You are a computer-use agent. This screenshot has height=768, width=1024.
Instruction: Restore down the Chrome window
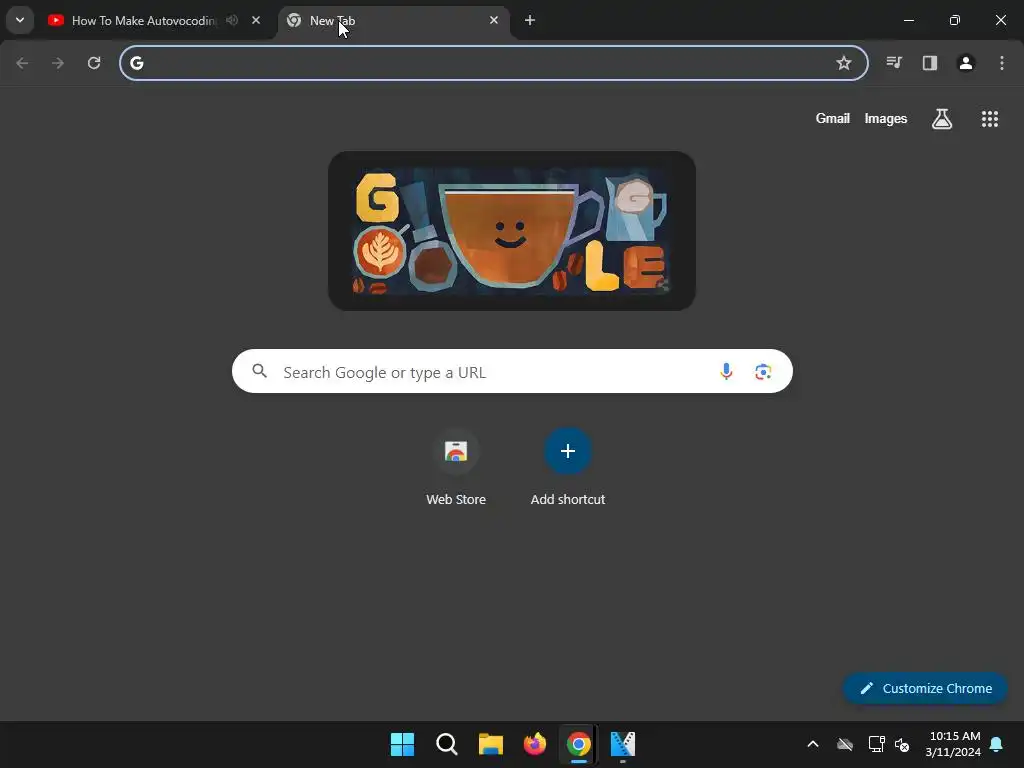[955, 20]
